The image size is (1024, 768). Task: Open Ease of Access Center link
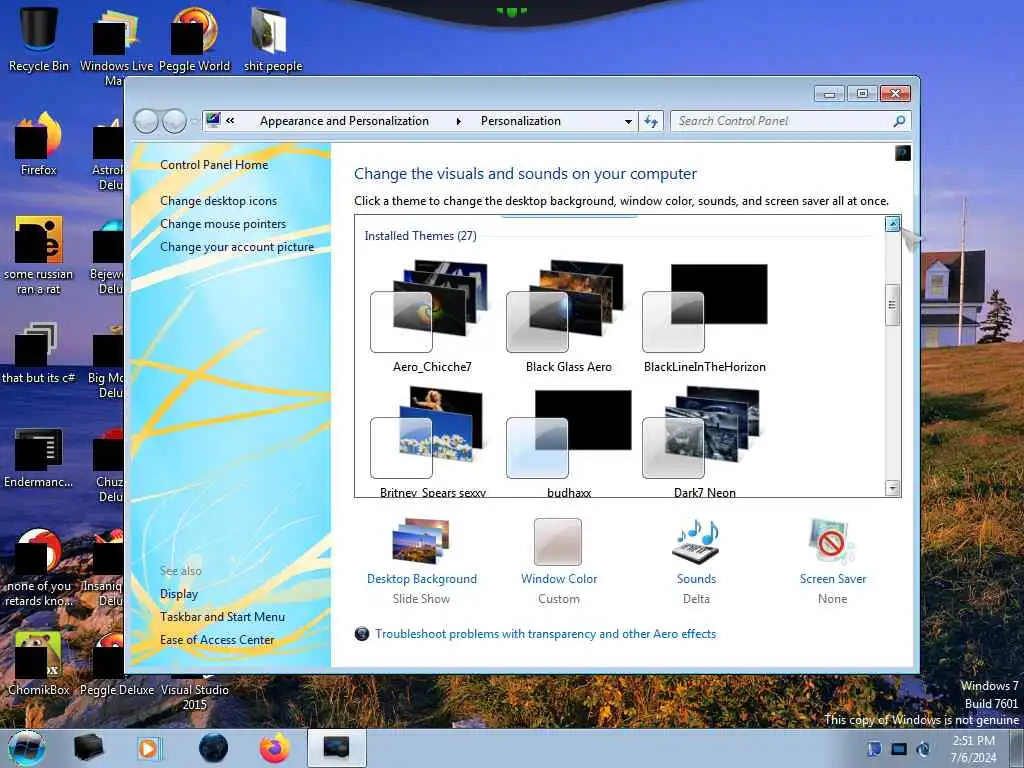(217, 640)
